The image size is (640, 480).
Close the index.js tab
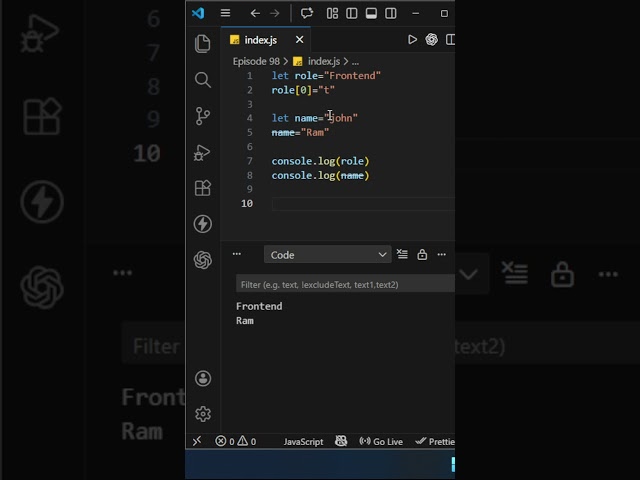click(x=300, y=40)
